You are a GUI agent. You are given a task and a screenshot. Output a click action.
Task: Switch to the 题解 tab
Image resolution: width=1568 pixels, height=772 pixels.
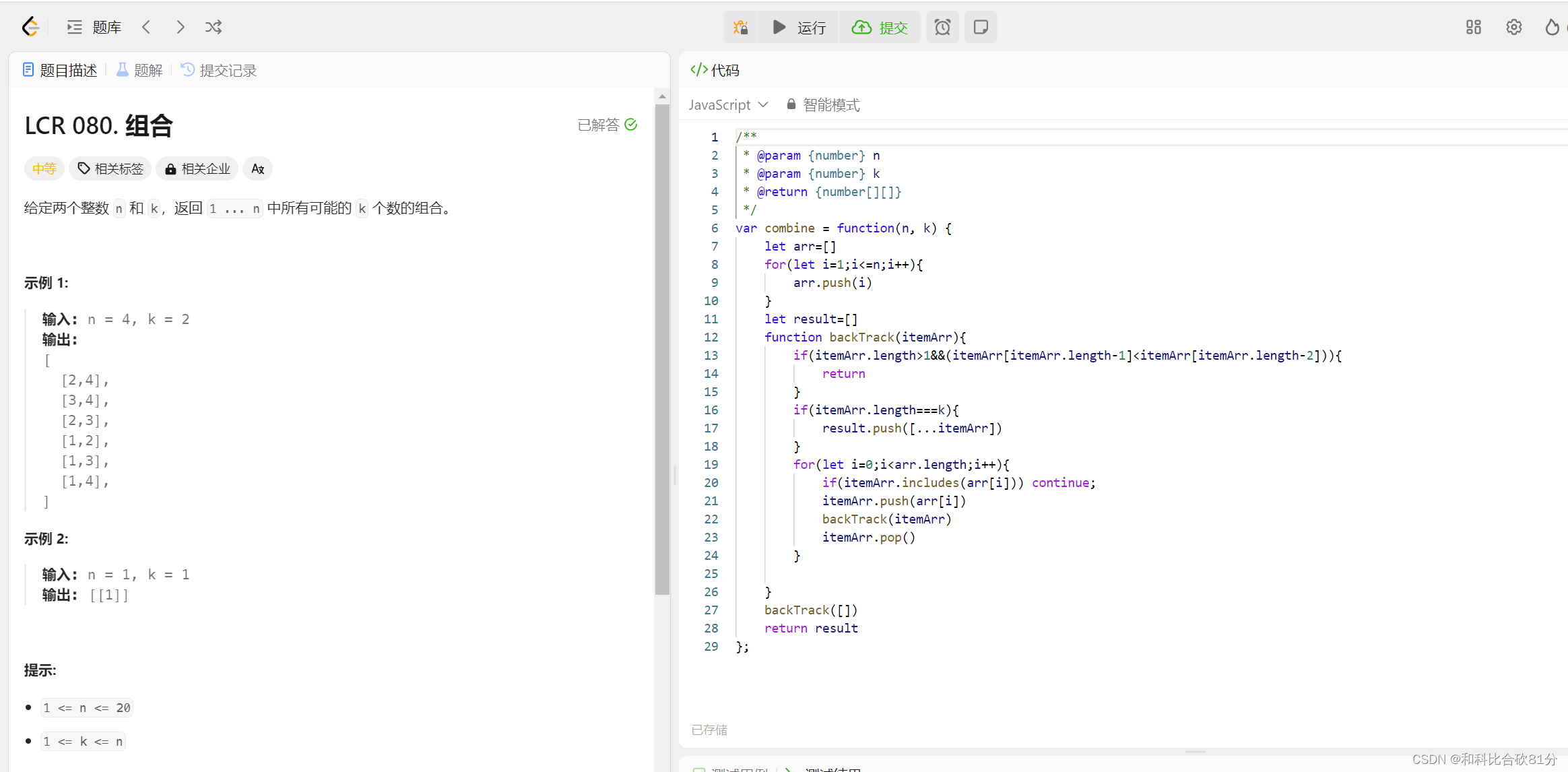pyautogui.click(x=139, y=70)
